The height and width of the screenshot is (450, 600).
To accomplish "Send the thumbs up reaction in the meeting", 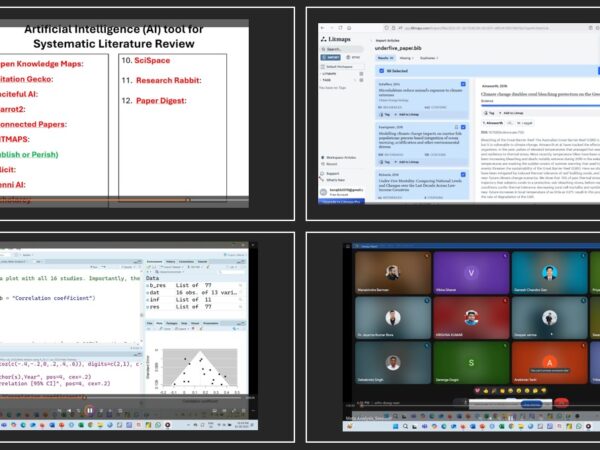I will (x=486, y=391).
